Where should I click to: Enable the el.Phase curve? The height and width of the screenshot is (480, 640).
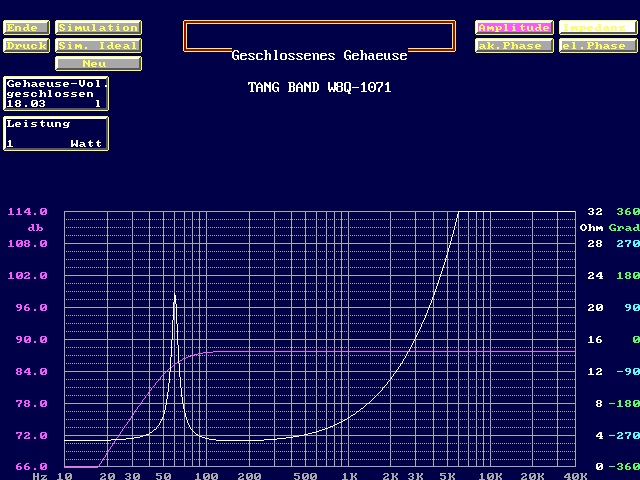(598, 46)
